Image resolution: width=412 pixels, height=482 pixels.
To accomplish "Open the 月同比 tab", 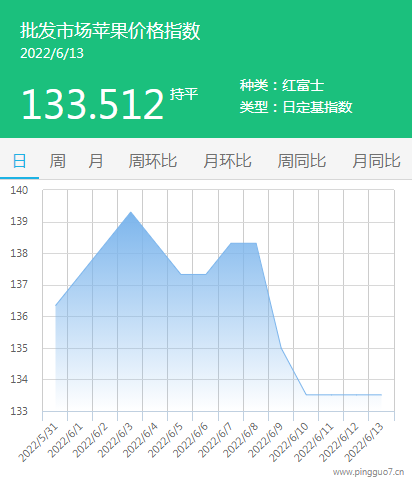I will pyautogui.click(x=376, y=161).
